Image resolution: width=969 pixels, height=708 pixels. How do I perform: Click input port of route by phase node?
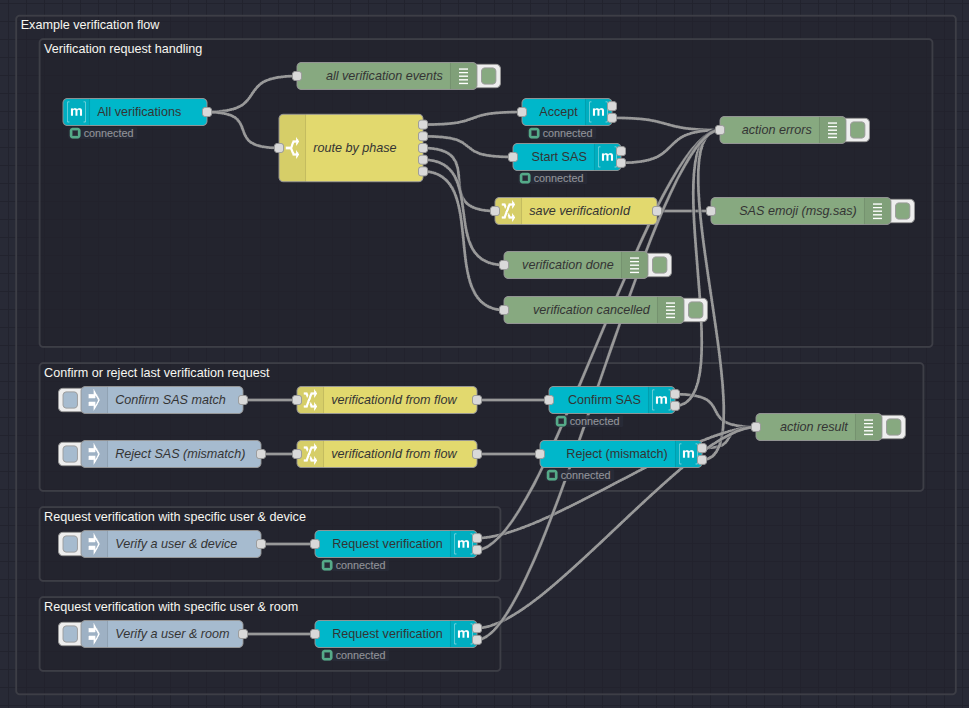pos(279,148)
